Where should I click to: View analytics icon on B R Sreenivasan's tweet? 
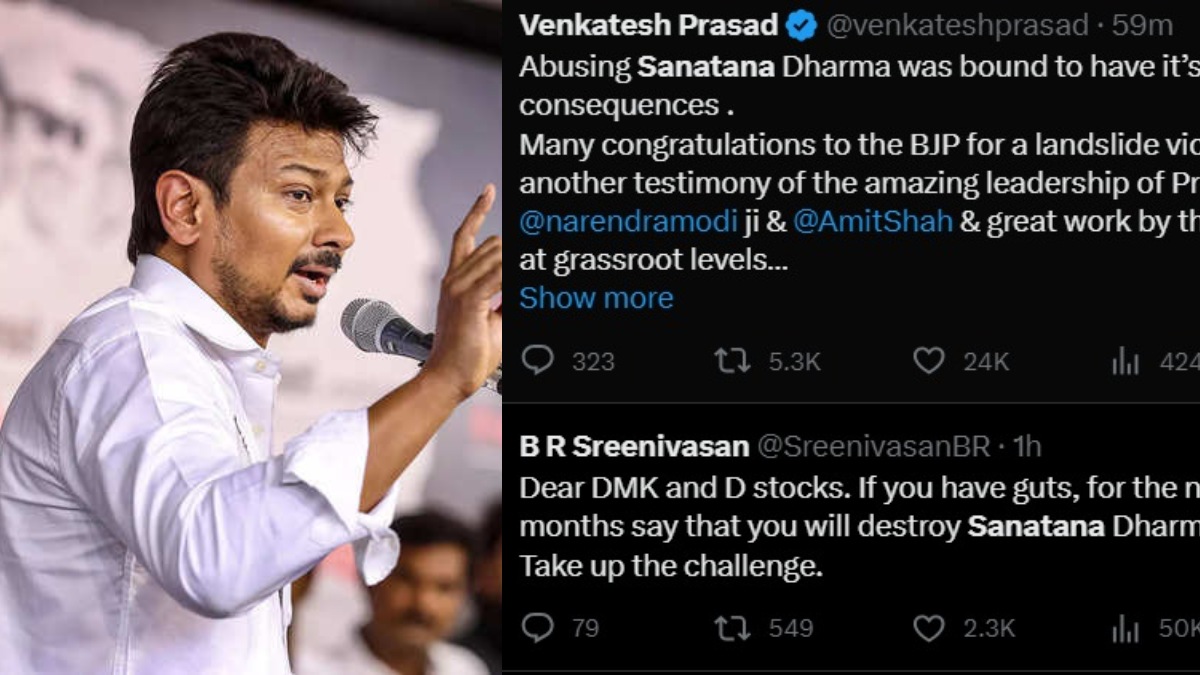coord(1125,628)
